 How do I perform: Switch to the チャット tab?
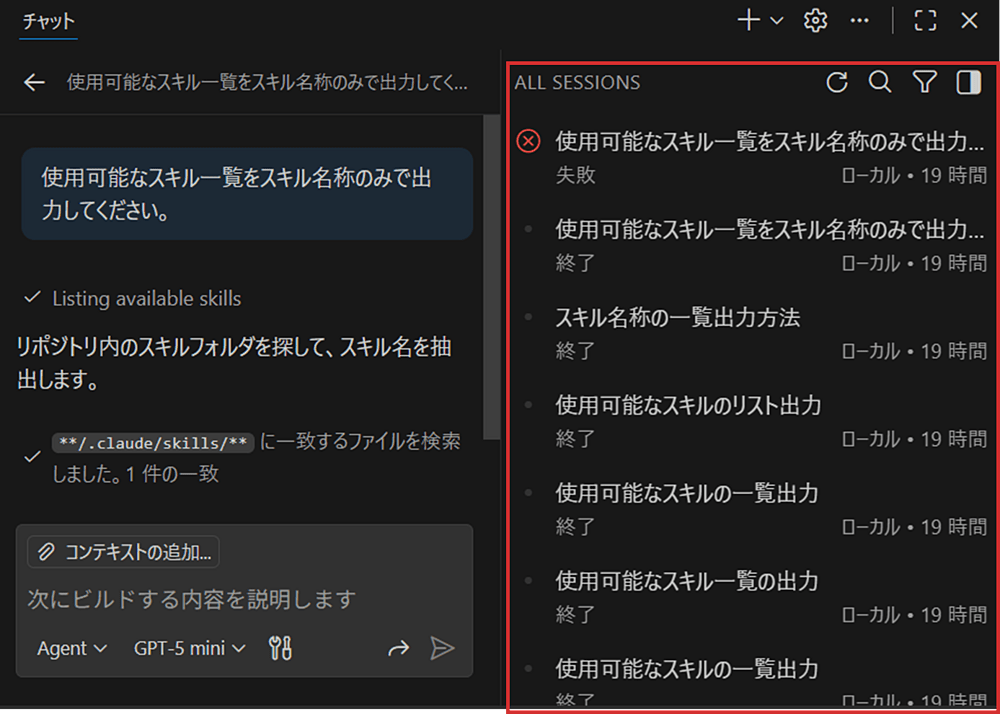coord(48,20)
